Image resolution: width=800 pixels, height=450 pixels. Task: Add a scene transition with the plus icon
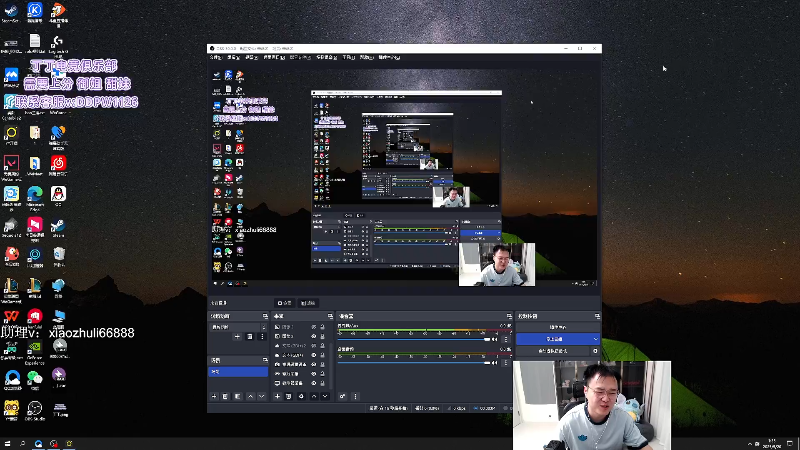click(237, 337)
